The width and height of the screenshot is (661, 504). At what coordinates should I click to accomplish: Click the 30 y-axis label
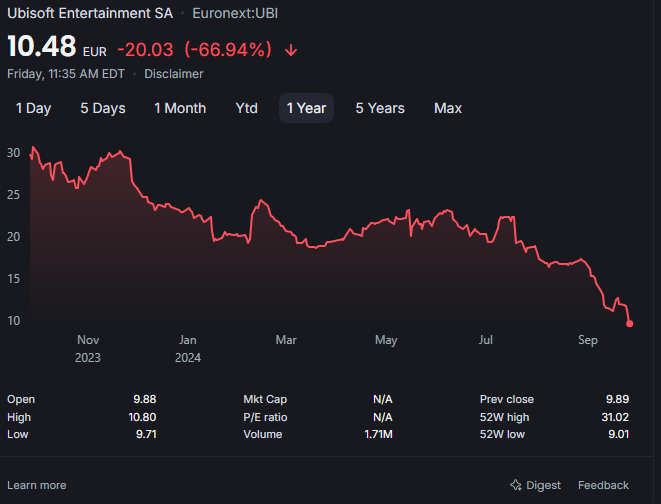point(13,153)
